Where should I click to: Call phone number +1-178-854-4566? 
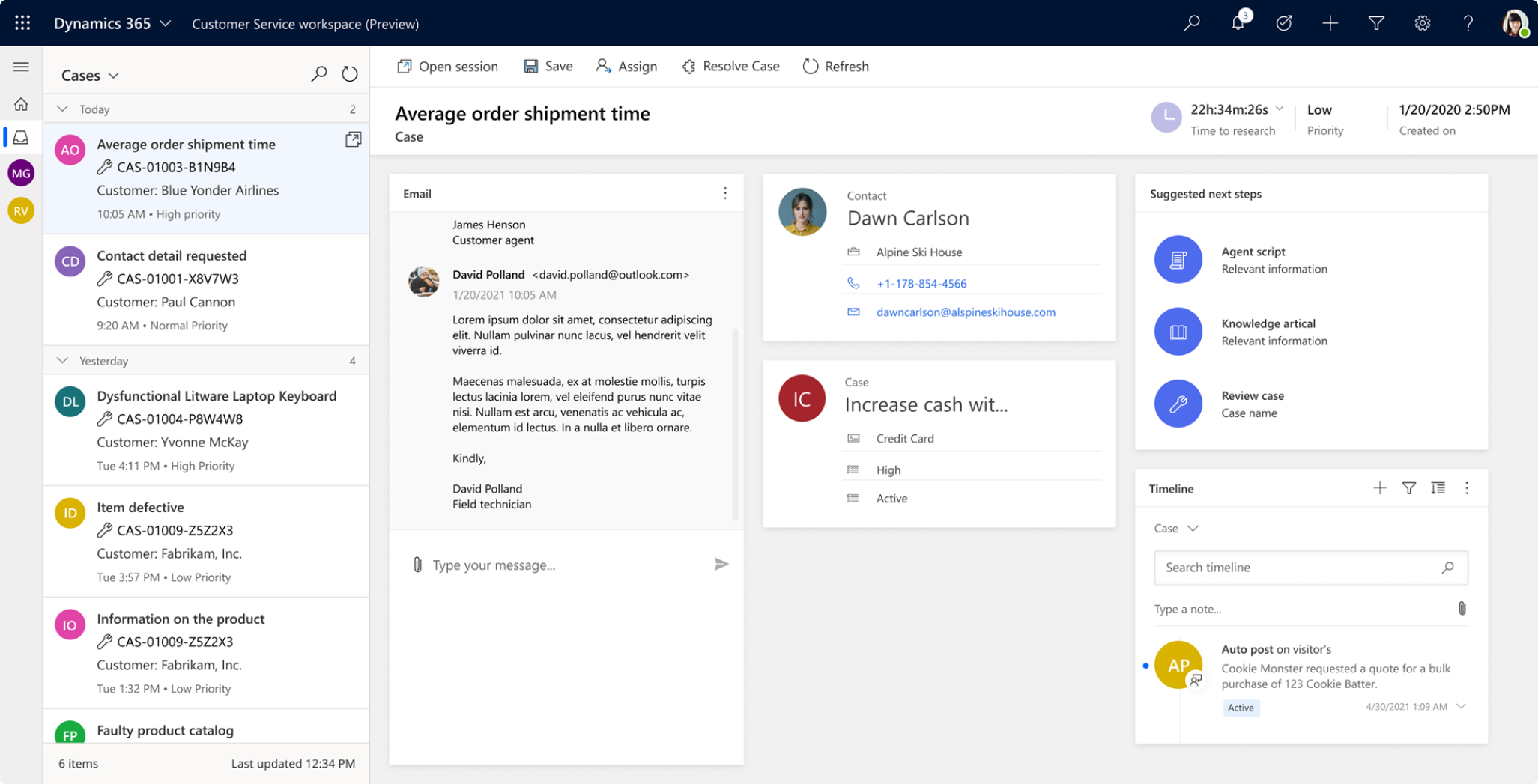click(921, 283)
